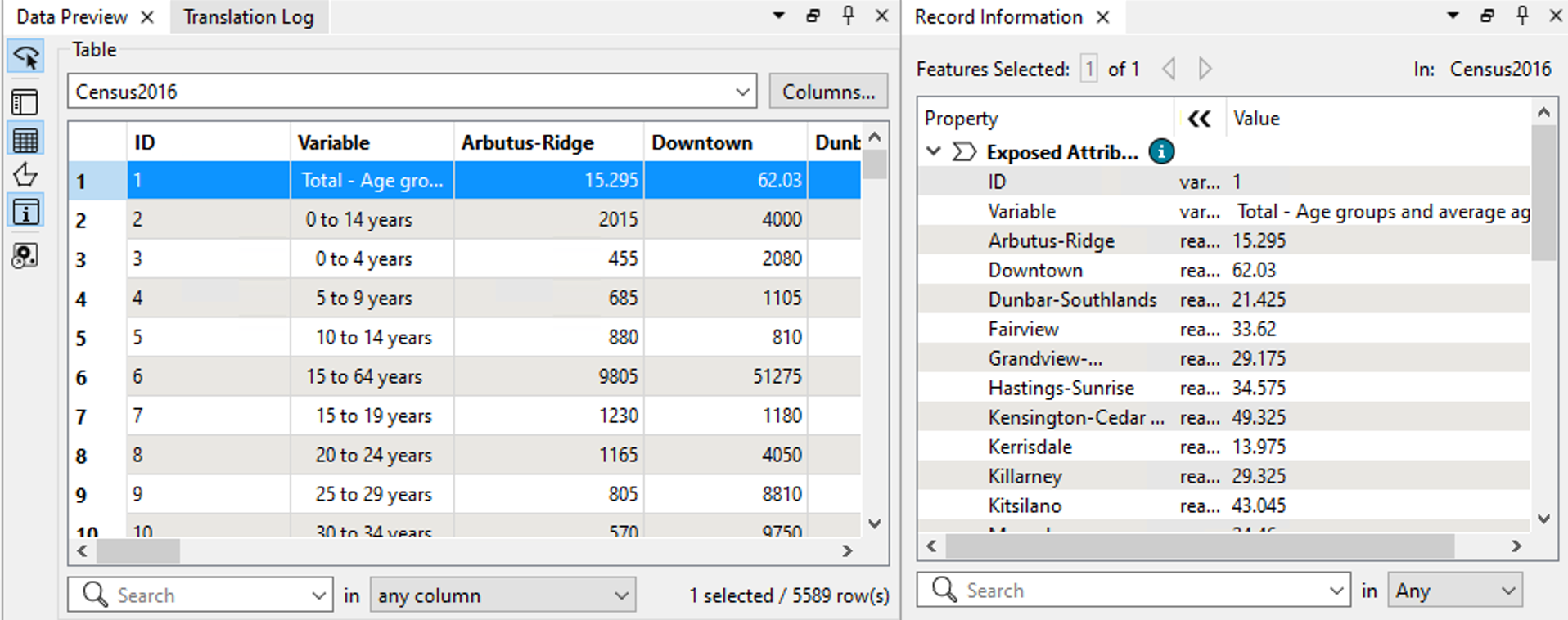Open Data Preview panel options dropdown arrow
1568x620 pixels.
(x=778, y=16)
